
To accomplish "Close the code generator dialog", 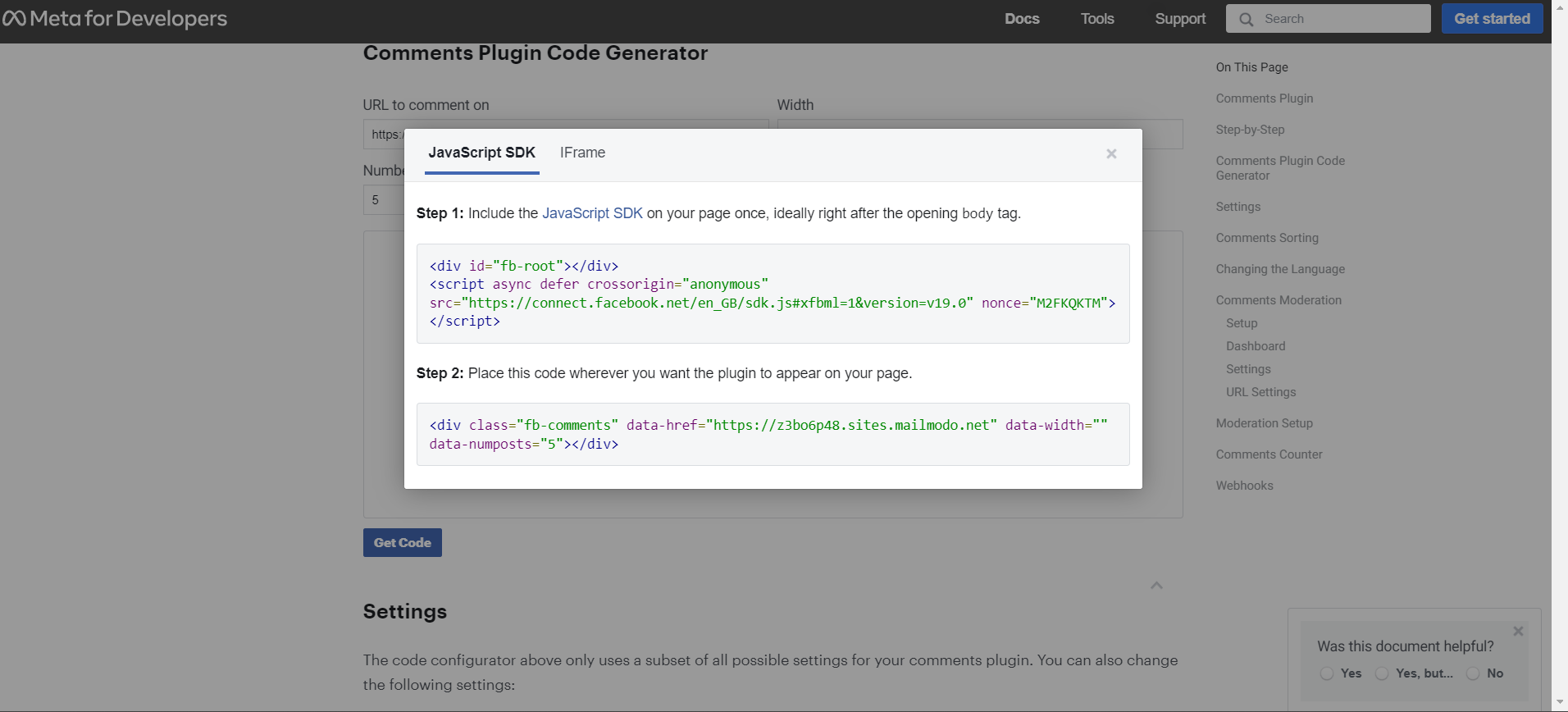I will [x=1111, y=153].
